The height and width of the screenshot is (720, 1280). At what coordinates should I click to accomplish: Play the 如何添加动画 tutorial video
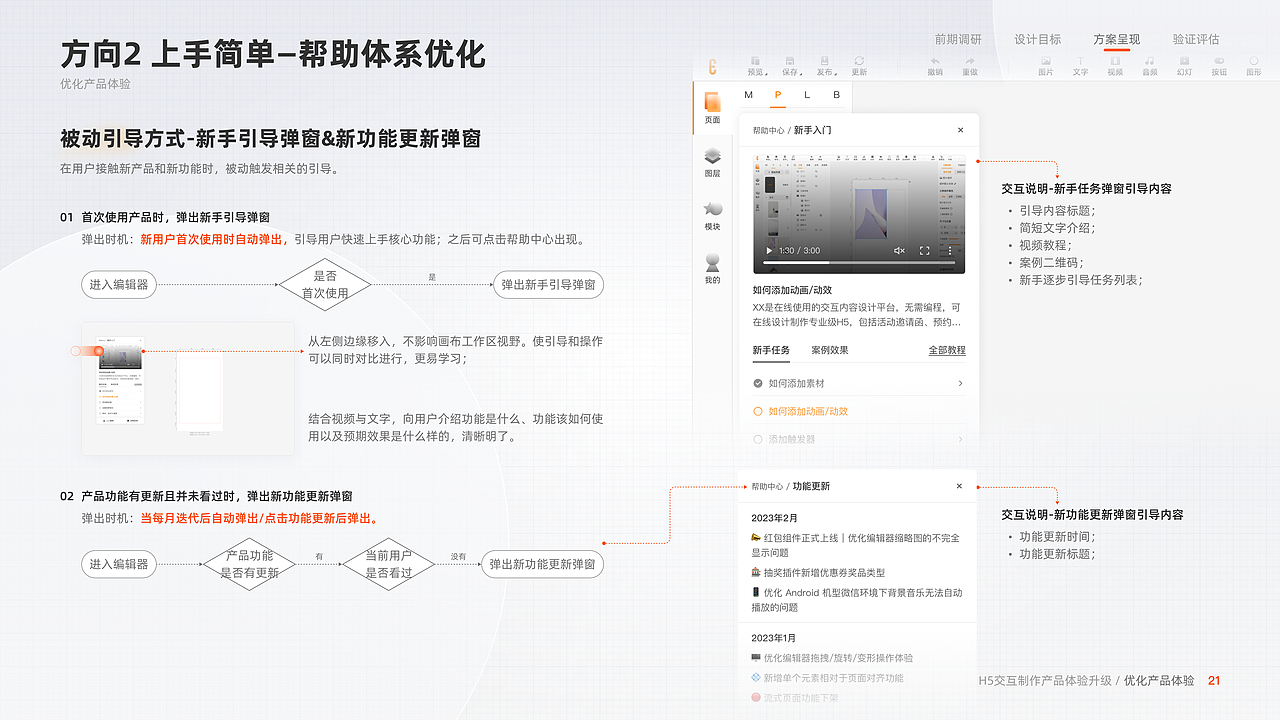pos(769,249)
